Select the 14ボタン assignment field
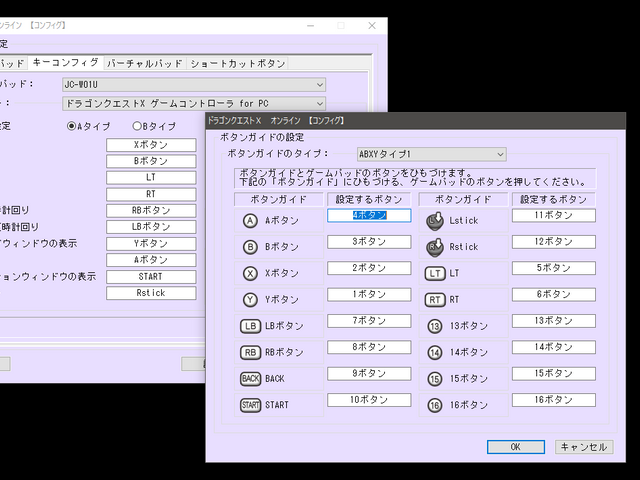This screenshot has height=480, width=640. pyautogui.click(x=554, y=347)
